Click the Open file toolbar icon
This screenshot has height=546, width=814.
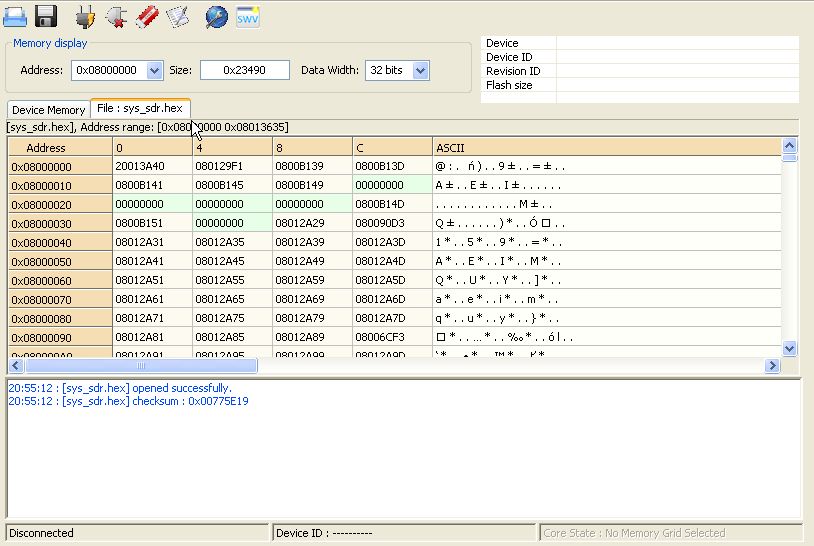pos(15,16)
